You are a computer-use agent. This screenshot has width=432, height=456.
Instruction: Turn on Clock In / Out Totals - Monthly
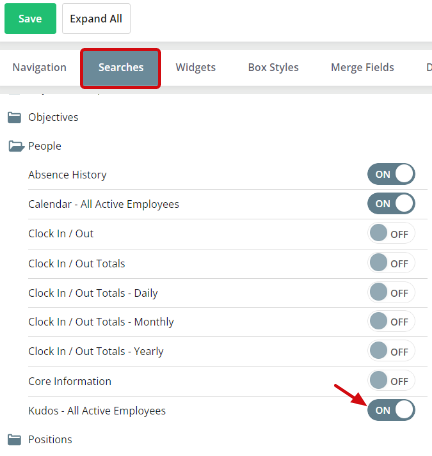point(391,321)
